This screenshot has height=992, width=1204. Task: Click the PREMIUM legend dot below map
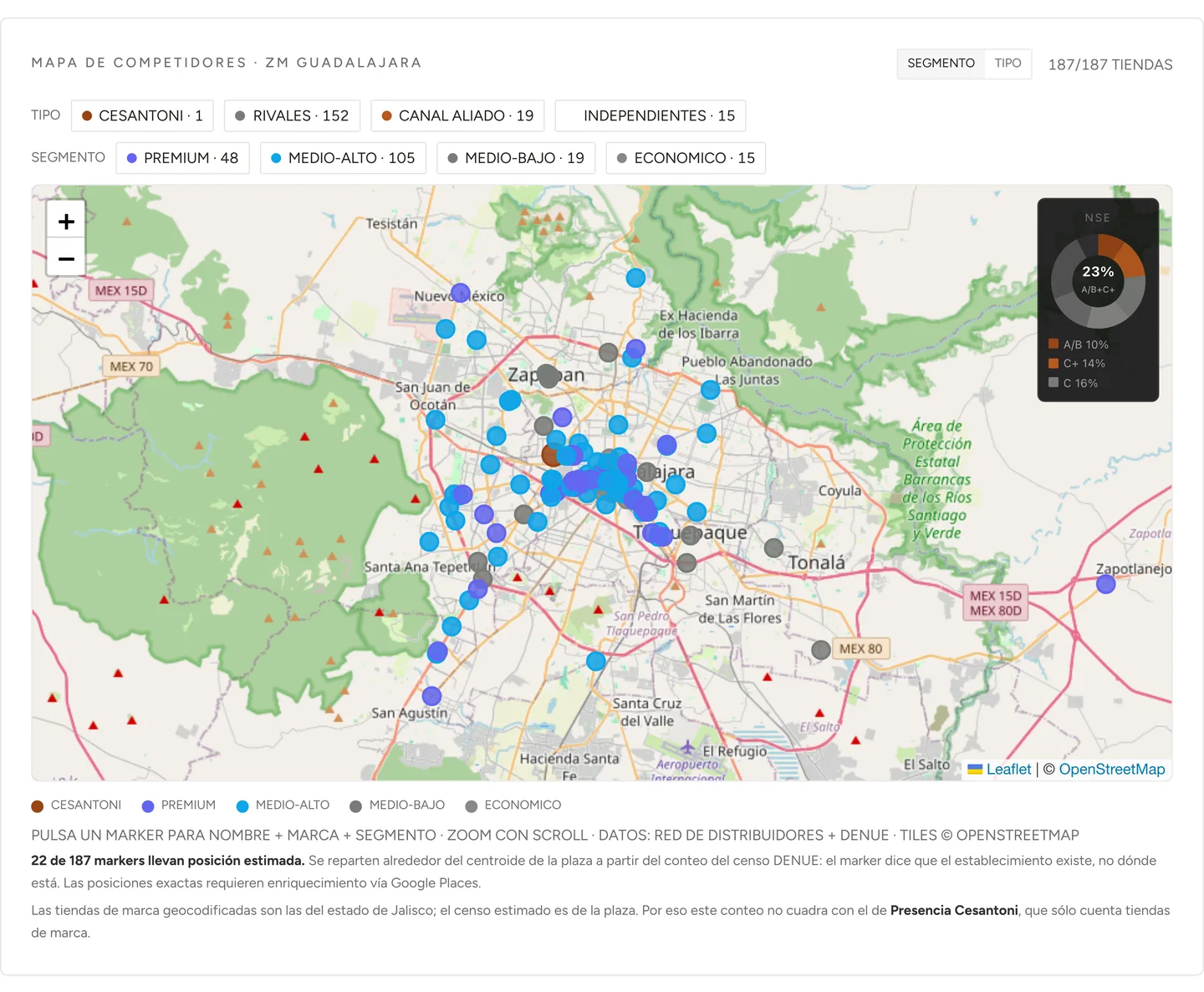(148, 806)
